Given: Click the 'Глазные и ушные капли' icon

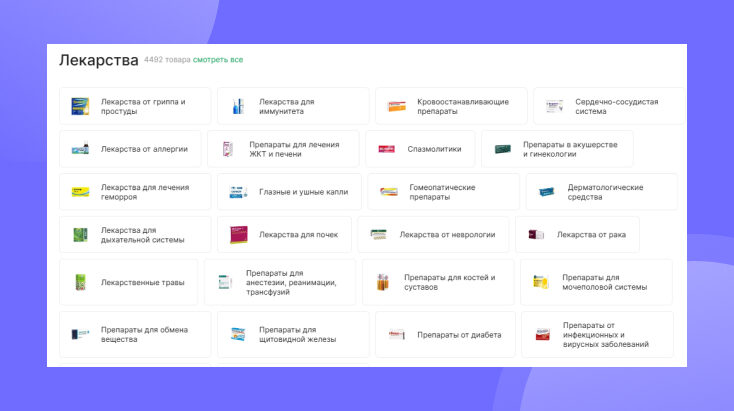Looking at the screenshot, I should pyautogui.click(x=238, y=192).
